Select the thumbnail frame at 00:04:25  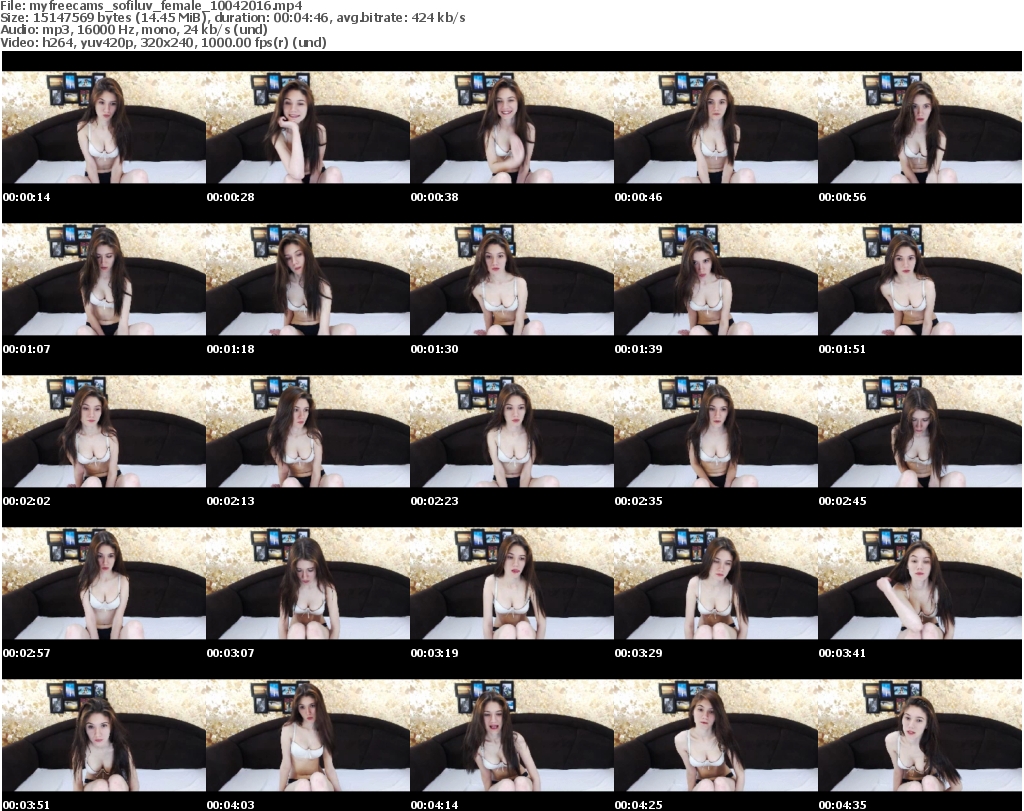(716, 736)
